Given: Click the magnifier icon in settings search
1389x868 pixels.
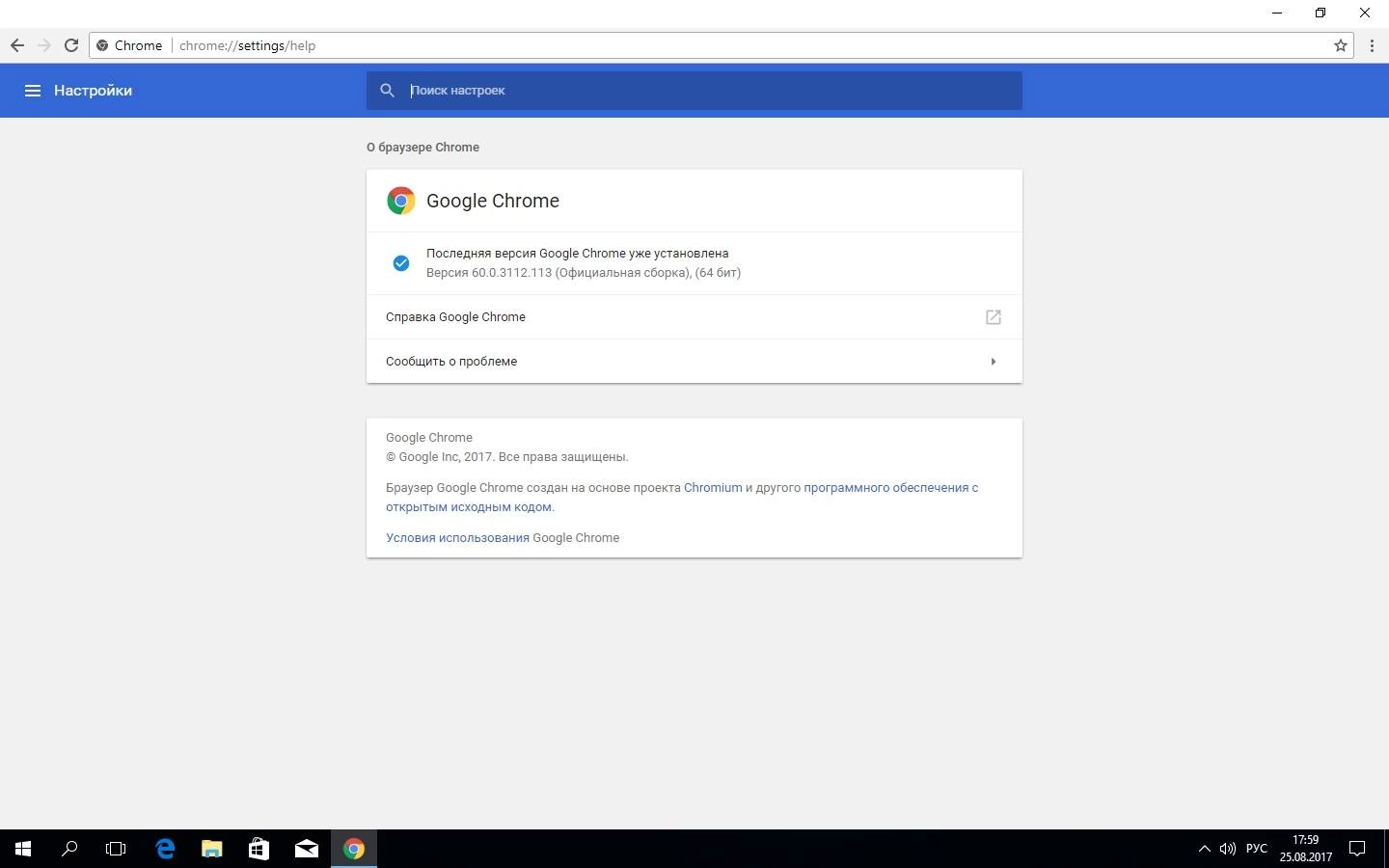Looking at the screenshot, I should (x=387, y=91).
